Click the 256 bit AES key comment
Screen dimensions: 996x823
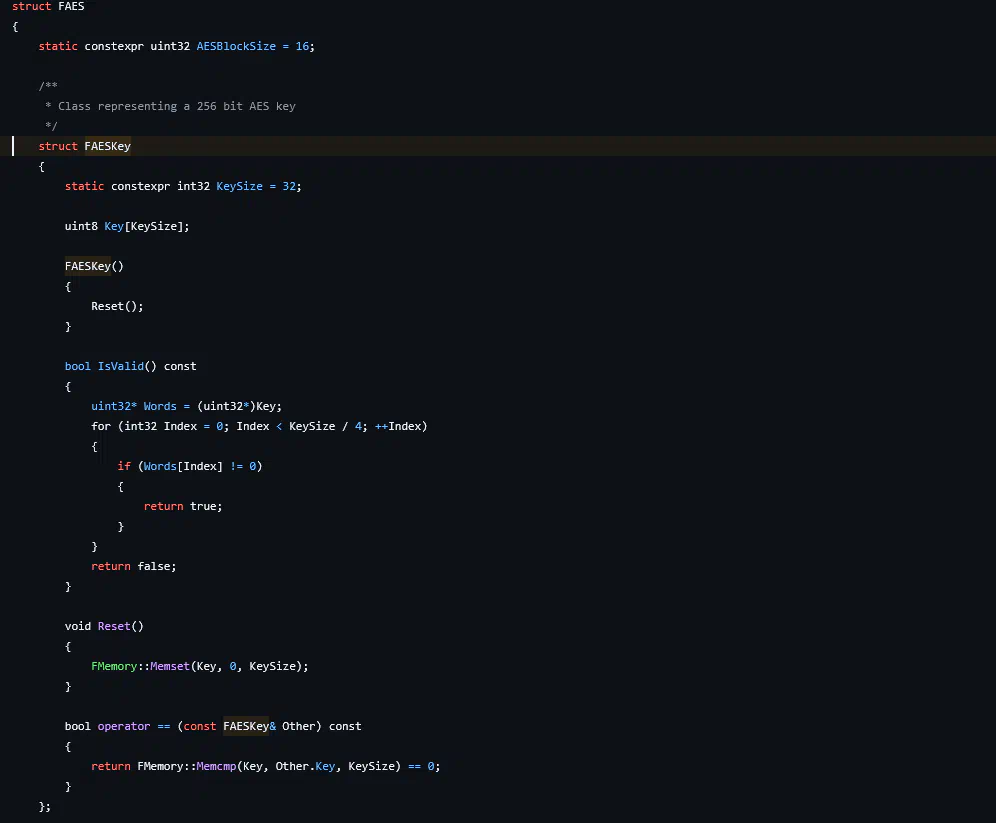tap(176, 106)
